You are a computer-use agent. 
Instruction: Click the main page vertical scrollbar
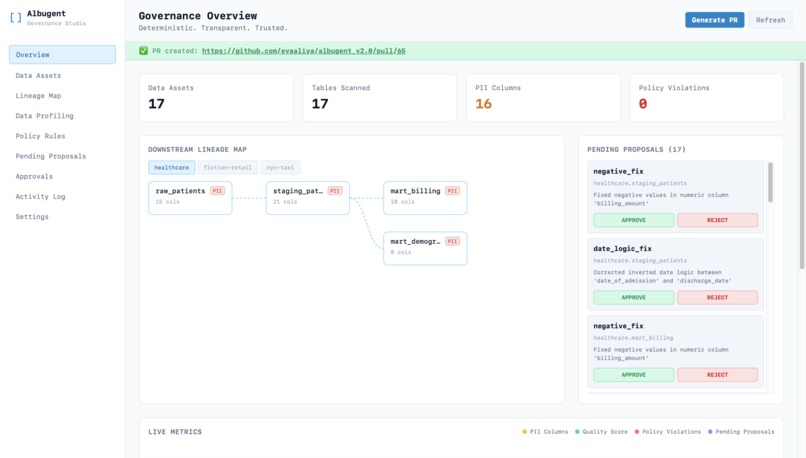[802, 164]
